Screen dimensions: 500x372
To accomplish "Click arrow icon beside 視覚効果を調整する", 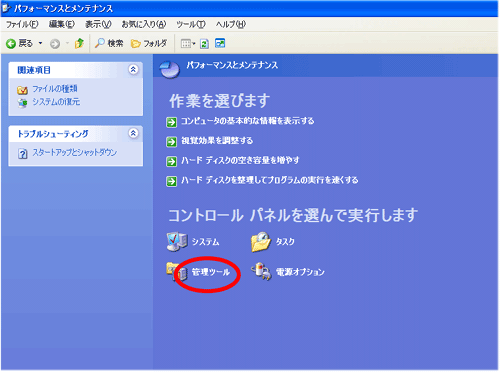I will [172, 142].
